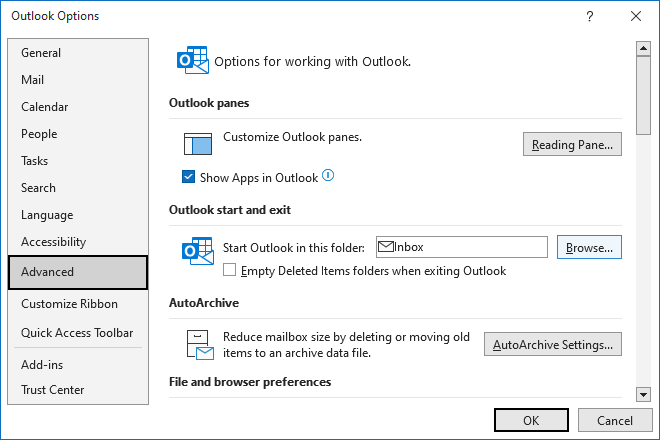The width and height of the screenshot is (660, 440).
Task: Click the Outlook logo icon in the header
Action: (193, 61)
